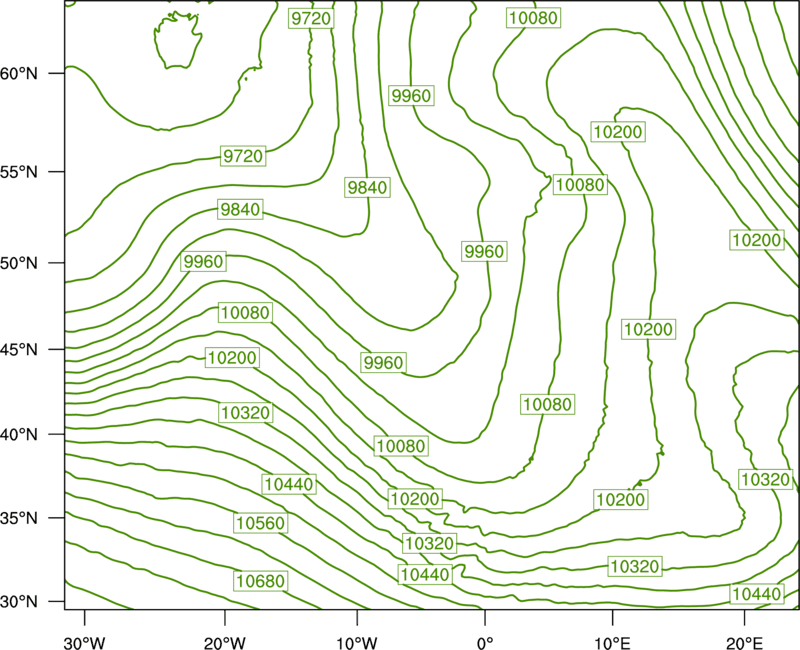Select the 0° longitude axis label

click(x=485, y=643)
